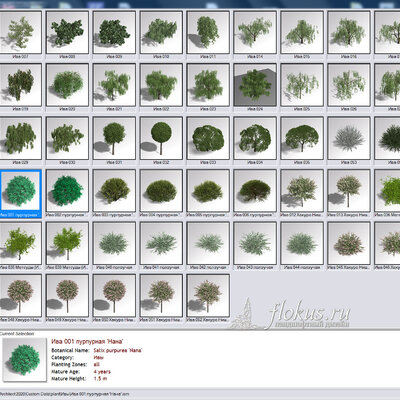Select Ива 049 Хакуро standard tree thumbnail
Viewport: 400px width, 400px height.
[x=67, y=296]
